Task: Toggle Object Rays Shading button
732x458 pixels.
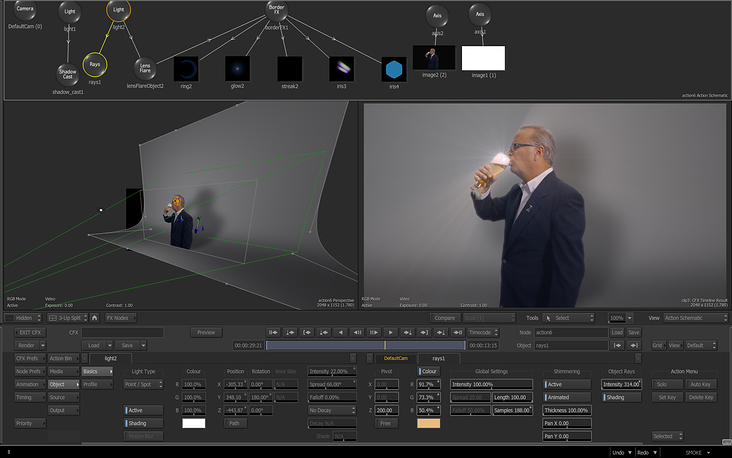Action: (621, 397)
